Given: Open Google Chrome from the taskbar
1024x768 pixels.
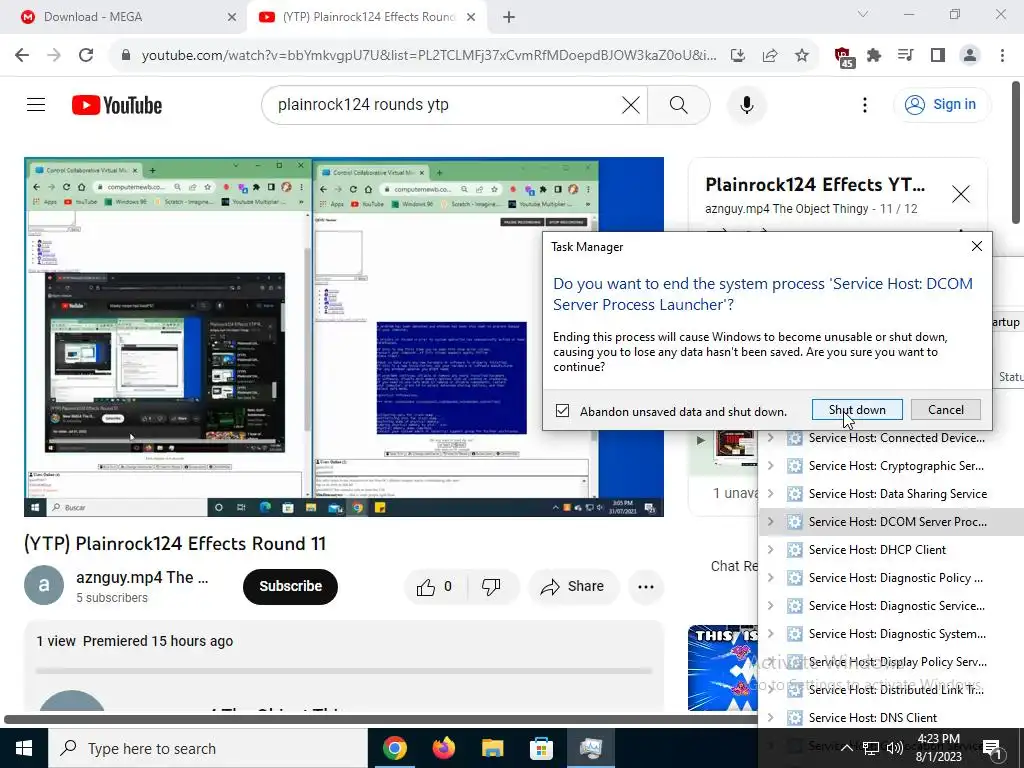Looking at the screenshot, I should click(x=394, y=748).
